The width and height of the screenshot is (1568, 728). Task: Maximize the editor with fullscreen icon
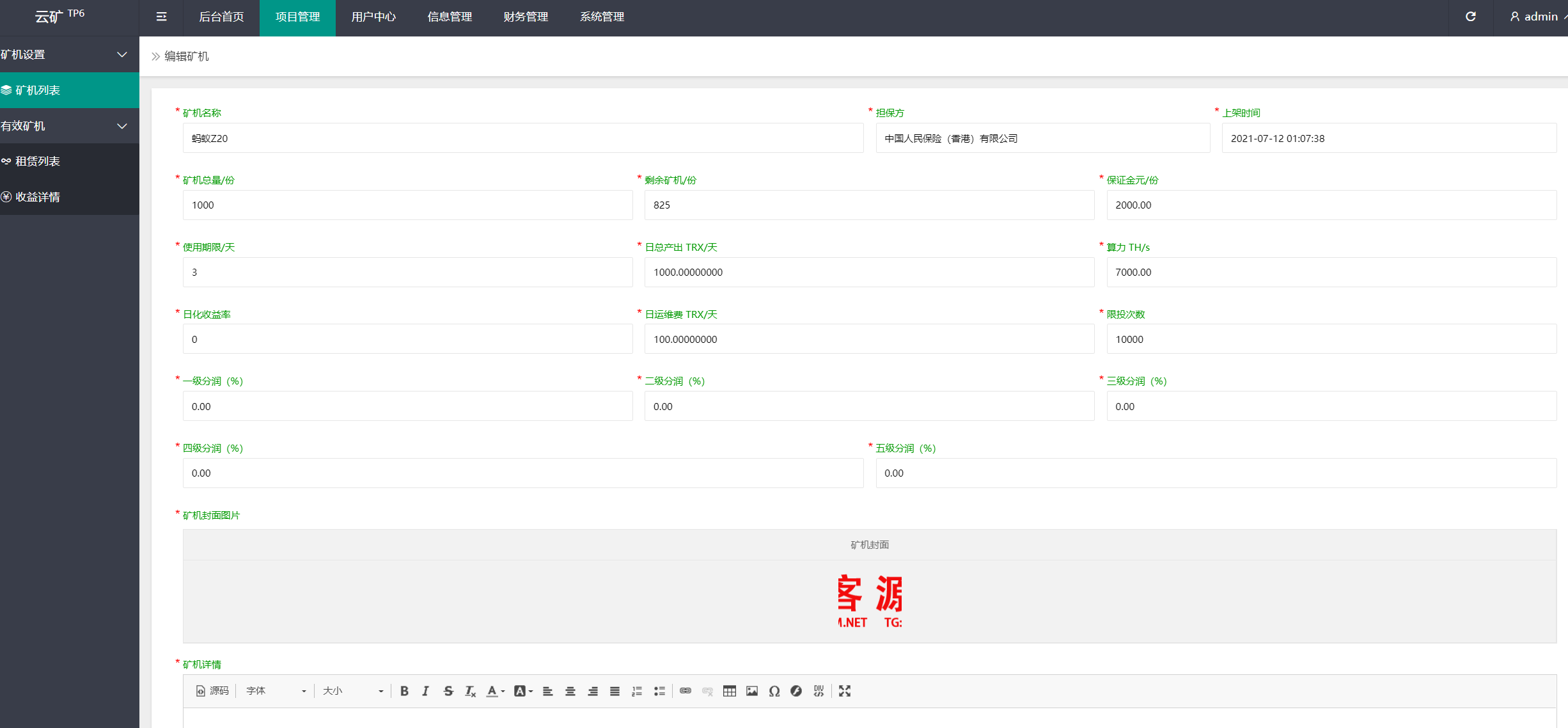(845, 691)
